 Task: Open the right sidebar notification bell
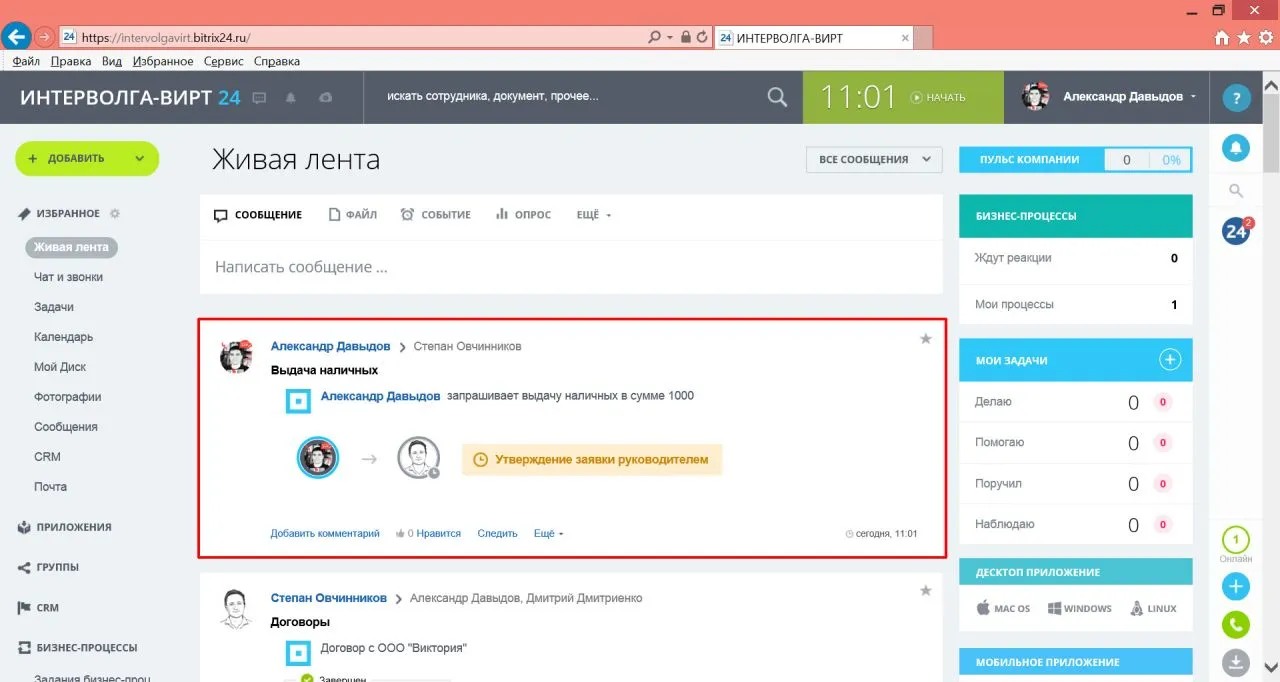pyautogui.click(x=1237, y=149)
